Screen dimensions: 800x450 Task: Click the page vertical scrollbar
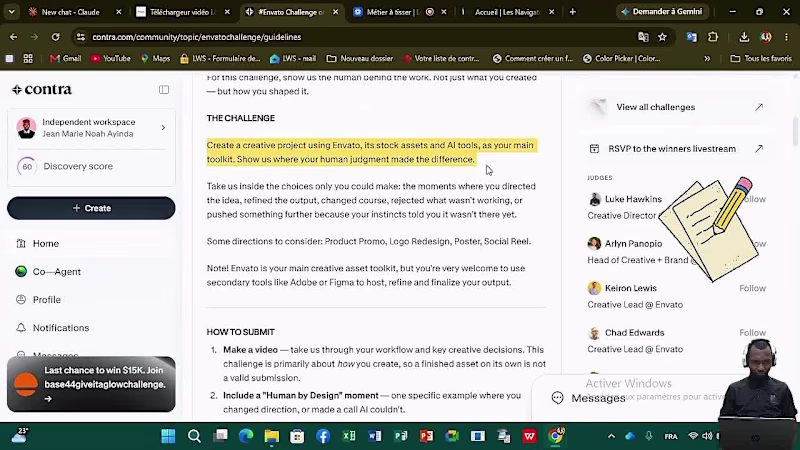click(795, 131)
